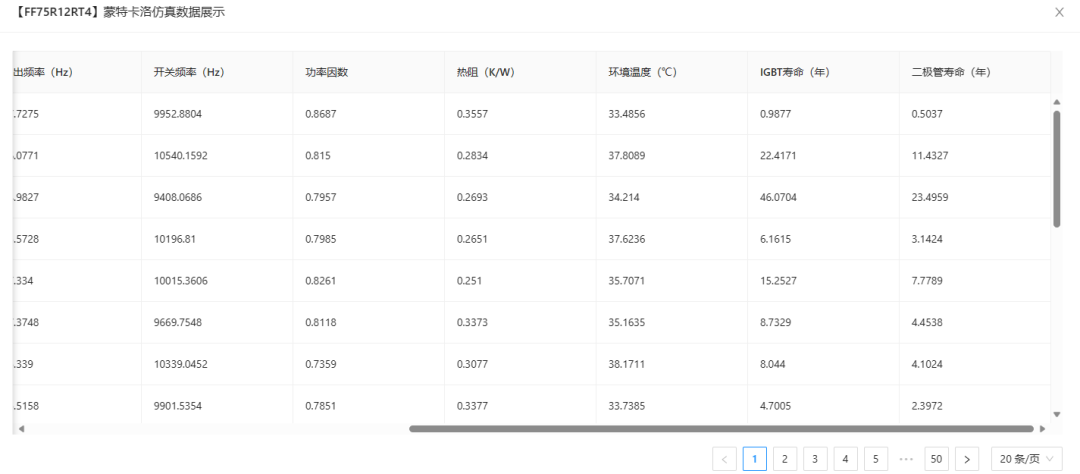Click the vertical scrollbar thumb
The height and width of the screenshot is (474, 1080).
[1057, 168]
